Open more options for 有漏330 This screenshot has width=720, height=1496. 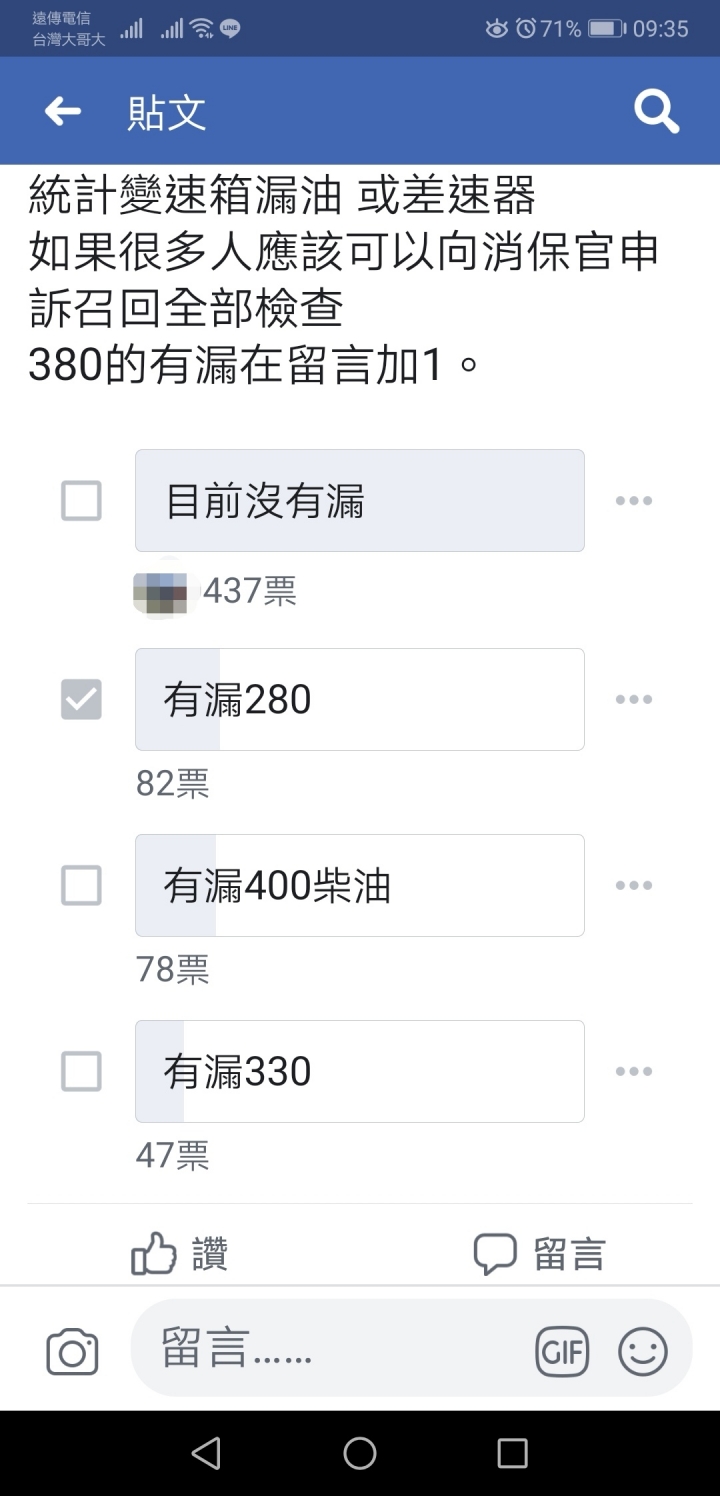[634, 1071]
